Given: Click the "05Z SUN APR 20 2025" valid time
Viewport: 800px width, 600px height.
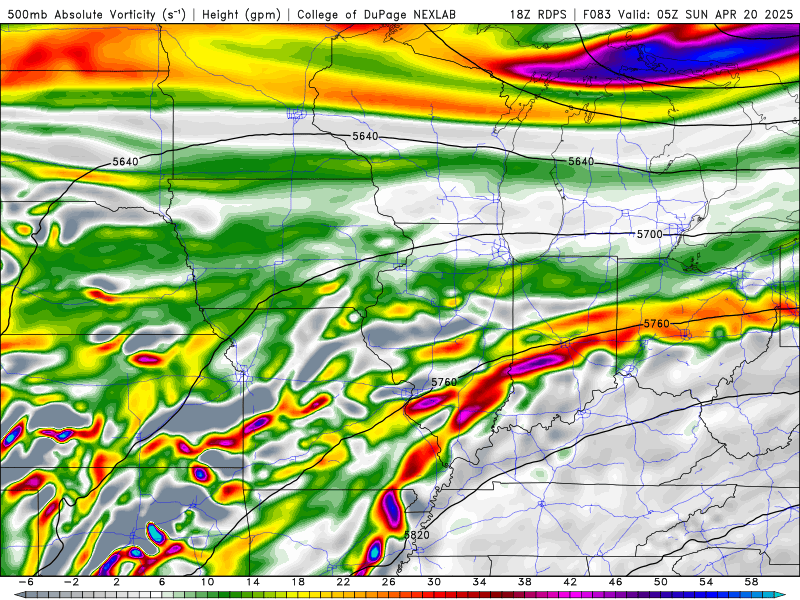Looking at the screenshot, I should [x=725, y=15].
